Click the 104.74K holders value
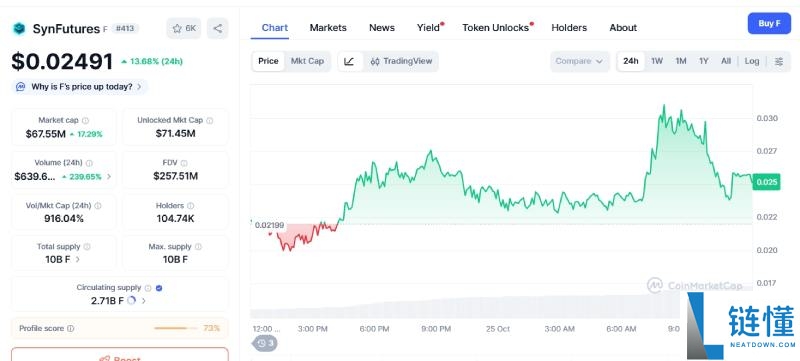This screenshot has width=800, height=361. click(x=176, y=219)
